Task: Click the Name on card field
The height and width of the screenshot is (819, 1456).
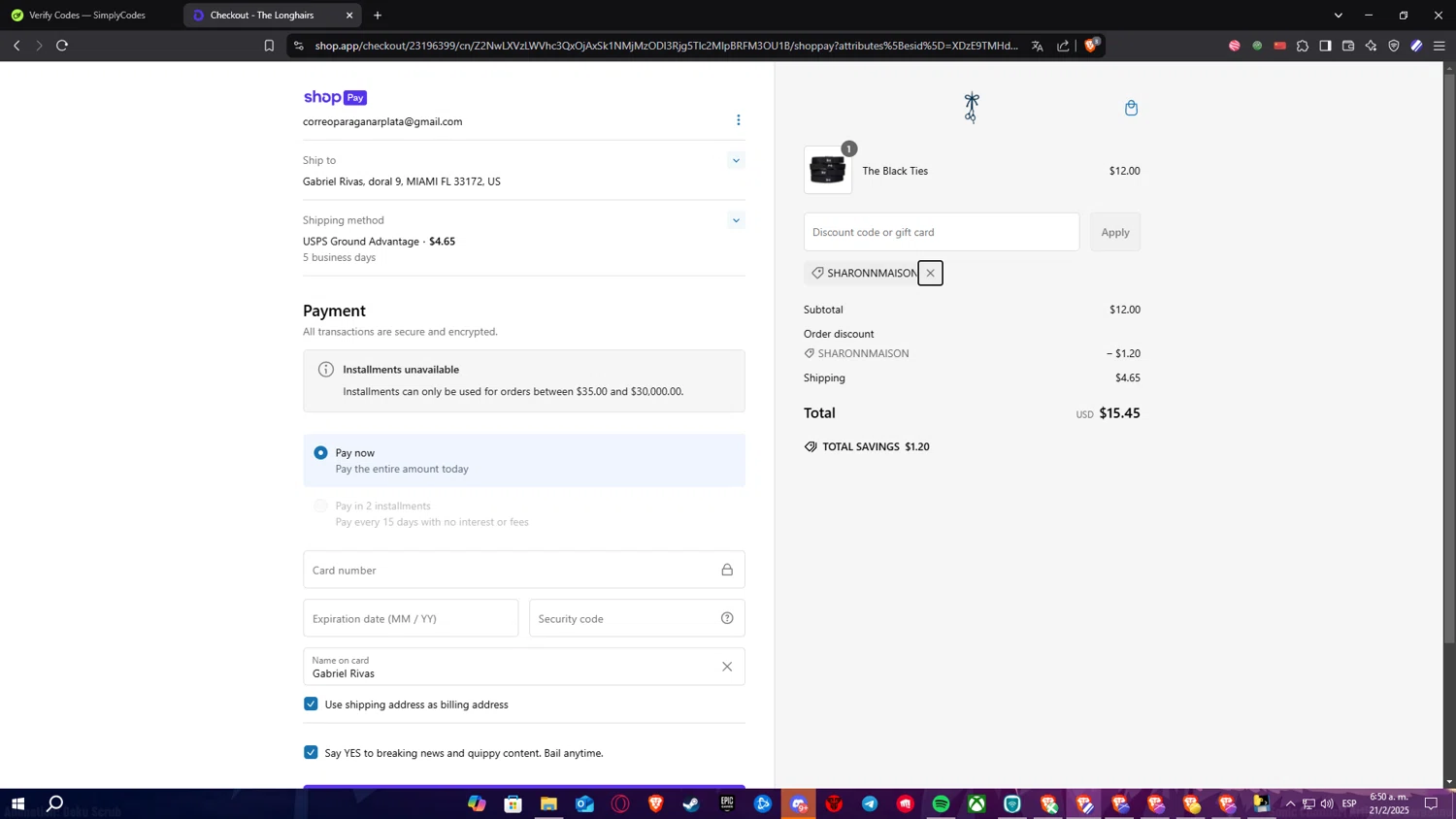Action: tap(524, 667)
